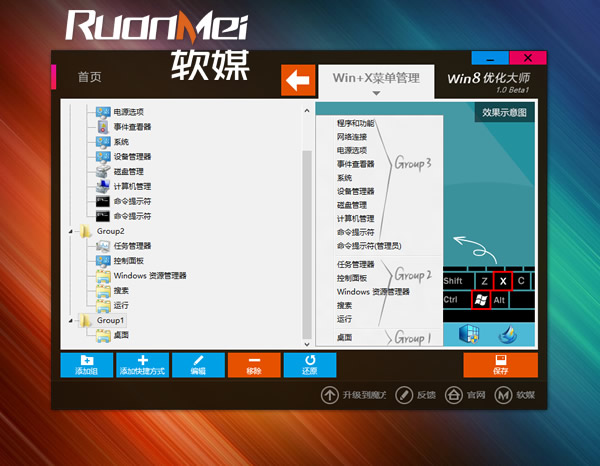Open the Win+X菜单管理 tab dropdown
Image resolution: width=600 pixels, height=466 pixels.
(x=376, y=79)
